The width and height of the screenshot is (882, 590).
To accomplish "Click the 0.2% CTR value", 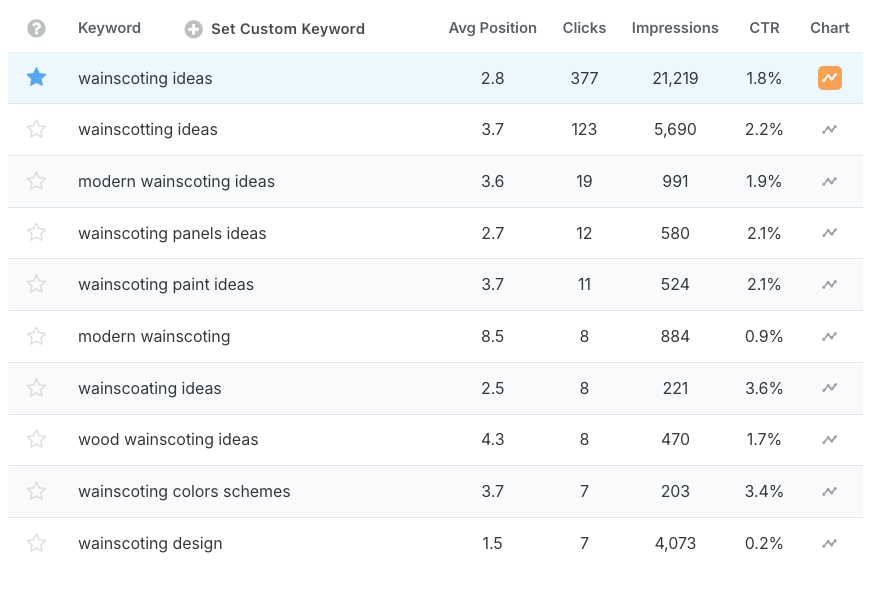I will [764, 543].
